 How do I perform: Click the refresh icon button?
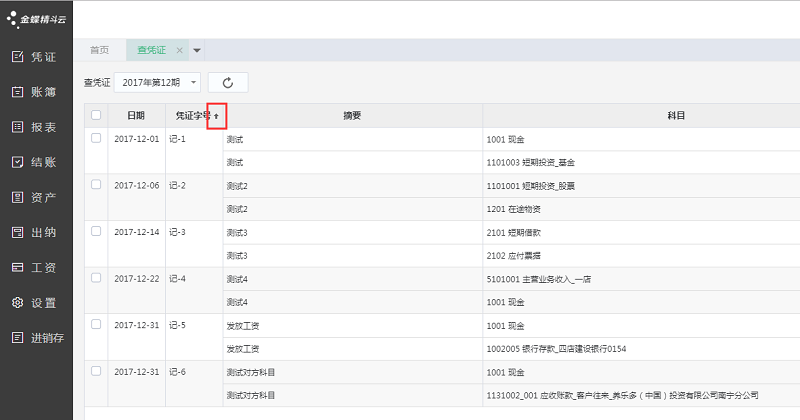(x=228, y=83)
